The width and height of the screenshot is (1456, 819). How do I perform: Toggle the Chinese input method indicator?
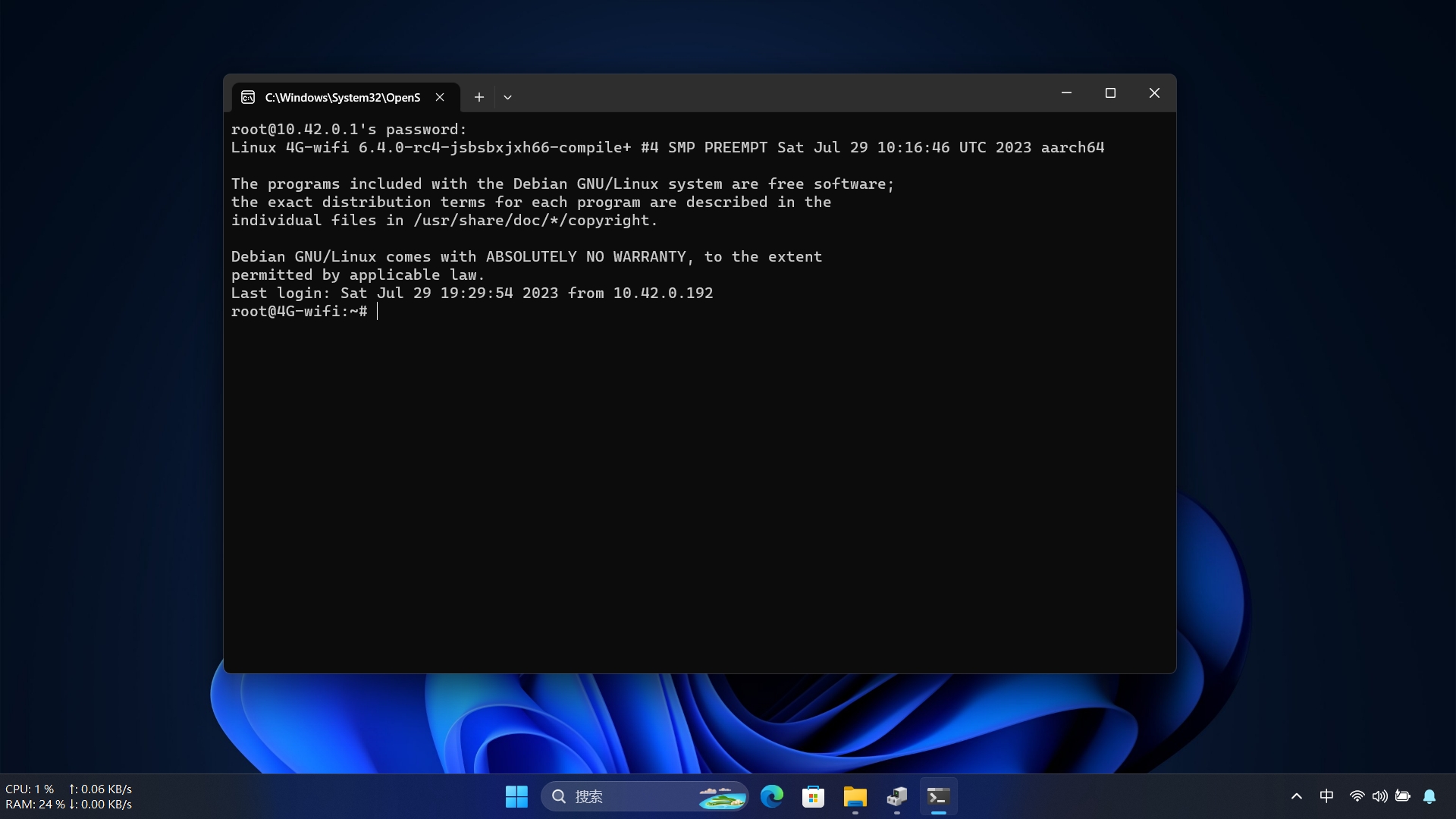tap(1326, 796)
